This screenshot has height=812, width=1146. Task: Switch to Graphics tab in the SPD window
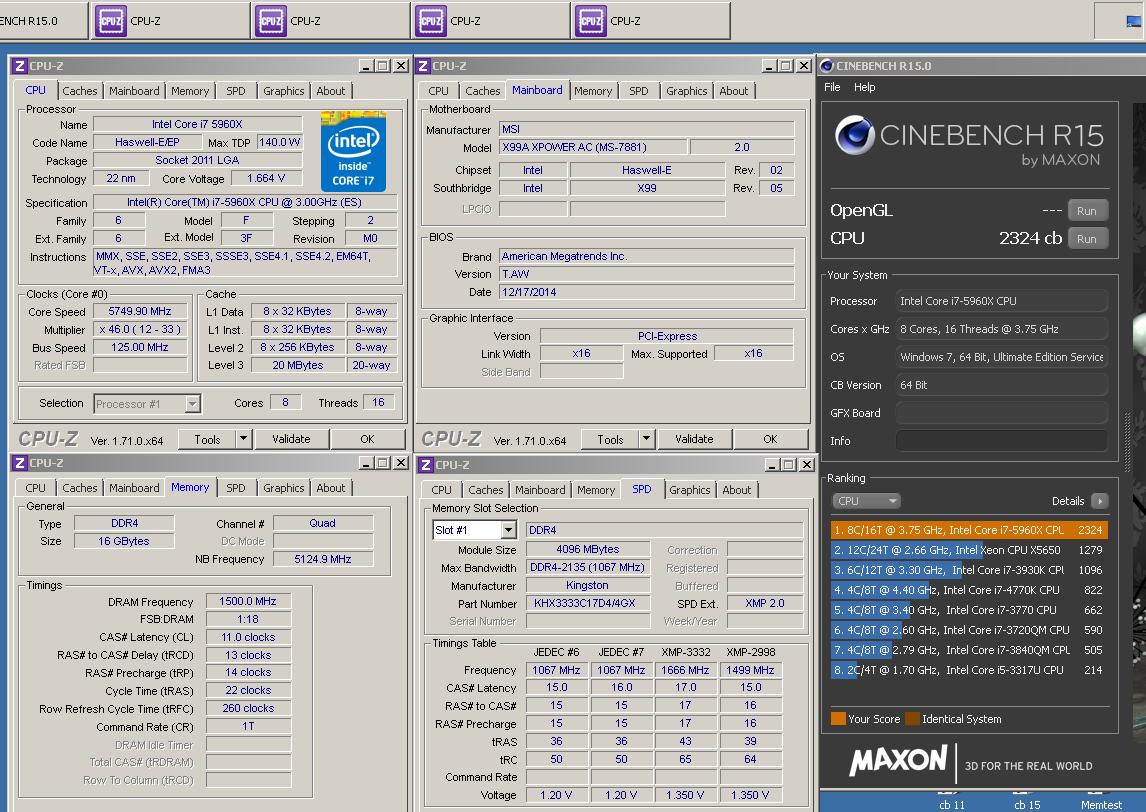(x=689, y=490)
